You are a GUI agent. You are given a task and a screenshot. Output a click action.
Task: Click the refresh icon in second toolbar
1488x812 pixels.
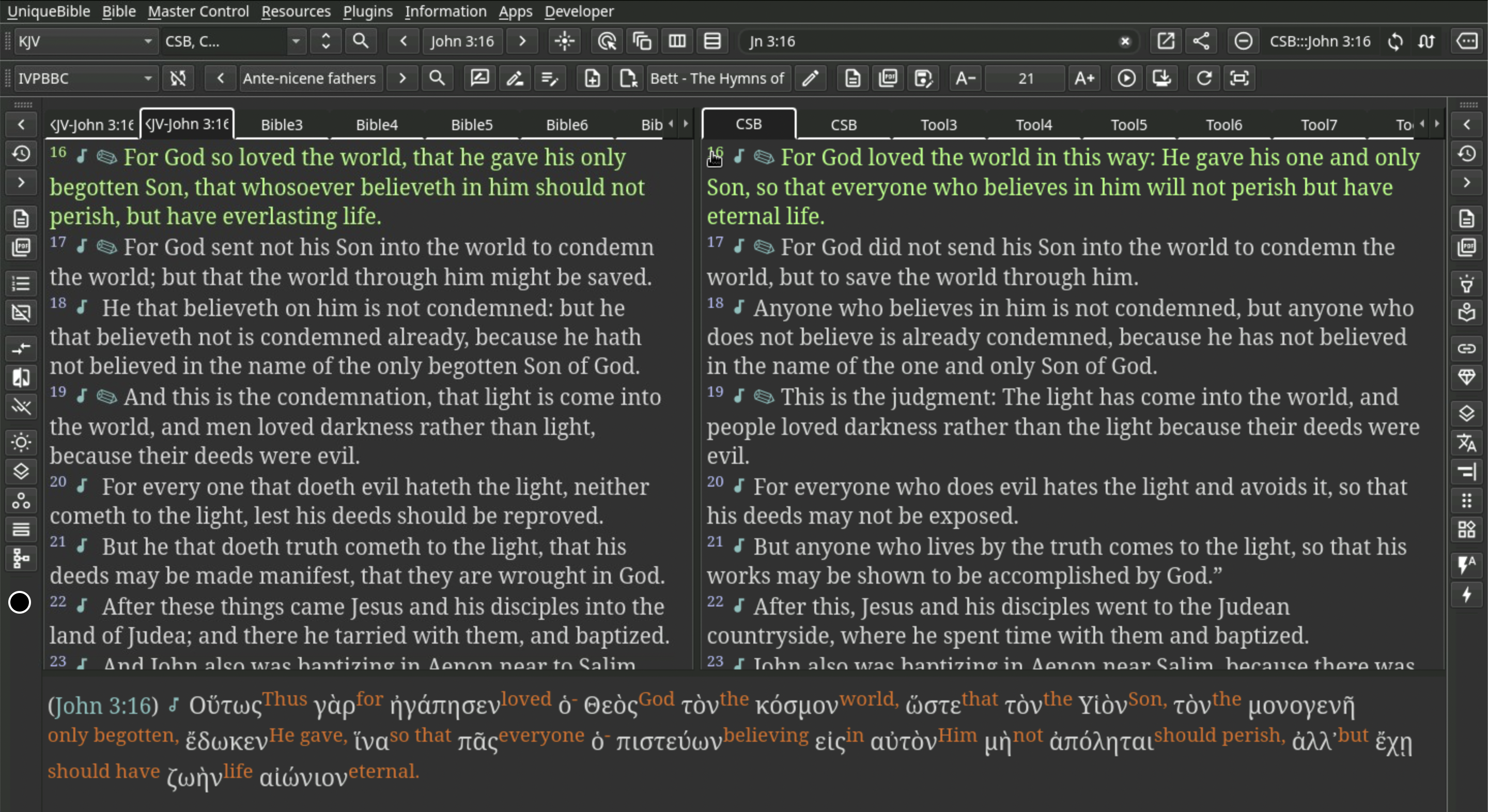point(1204,78)
